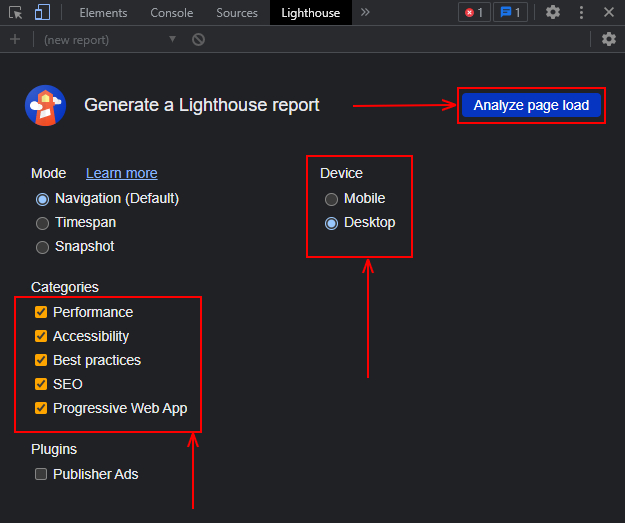Open the (new report) dropdown

point(110,39)
